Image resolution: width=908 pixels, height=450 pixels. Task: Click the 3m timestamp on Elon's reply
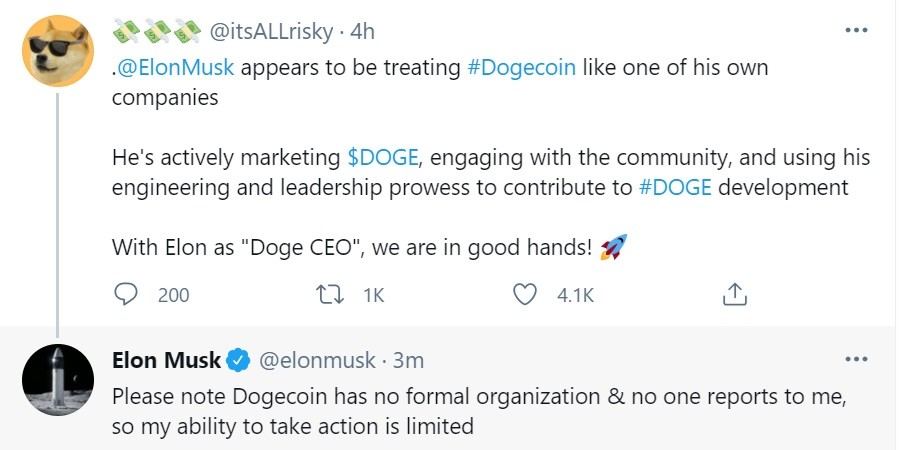(x=408, y=359)
